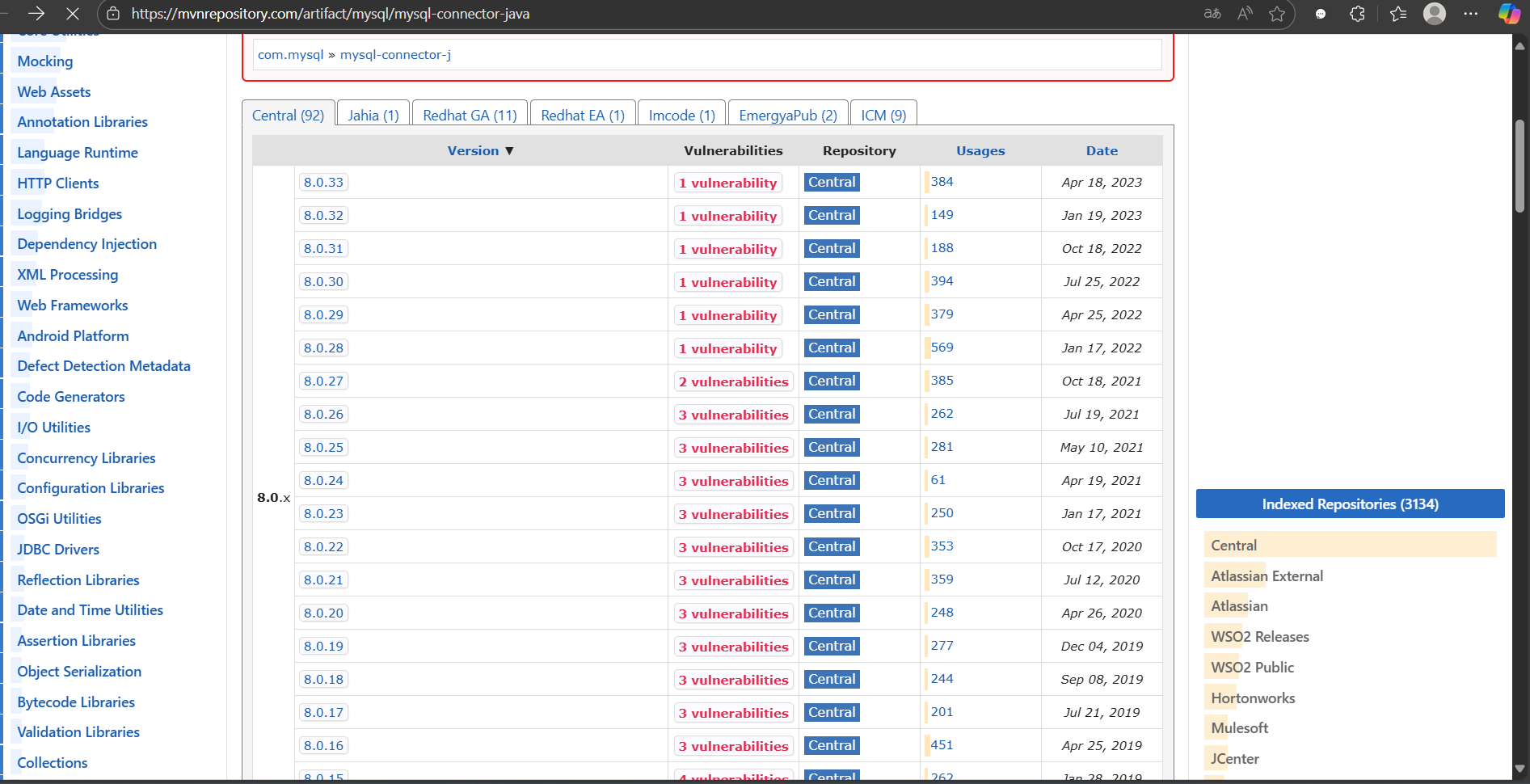Open Indexed Repositories (3134) header
This screenshot has width=1530, height=784.
click(x=1350, y=504)
